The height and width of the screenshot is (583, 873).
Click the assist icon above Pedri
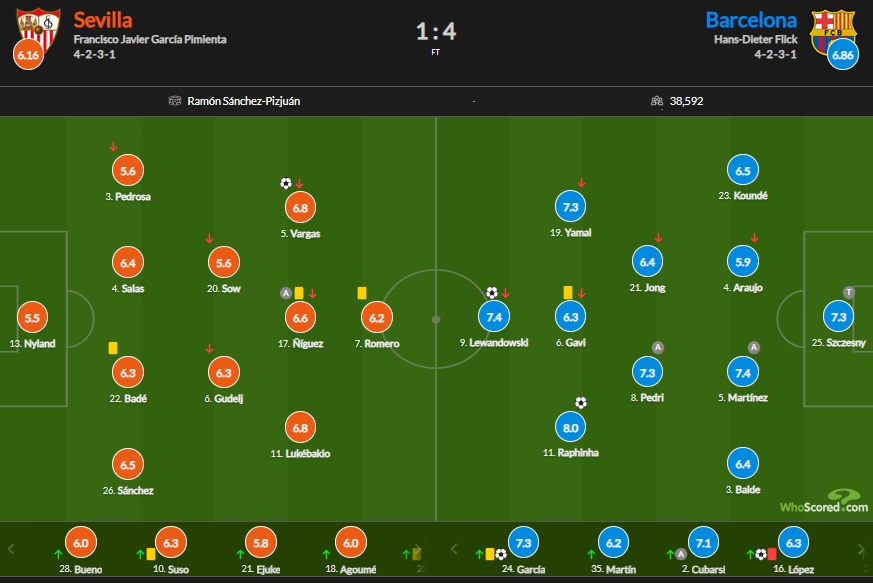658,347
